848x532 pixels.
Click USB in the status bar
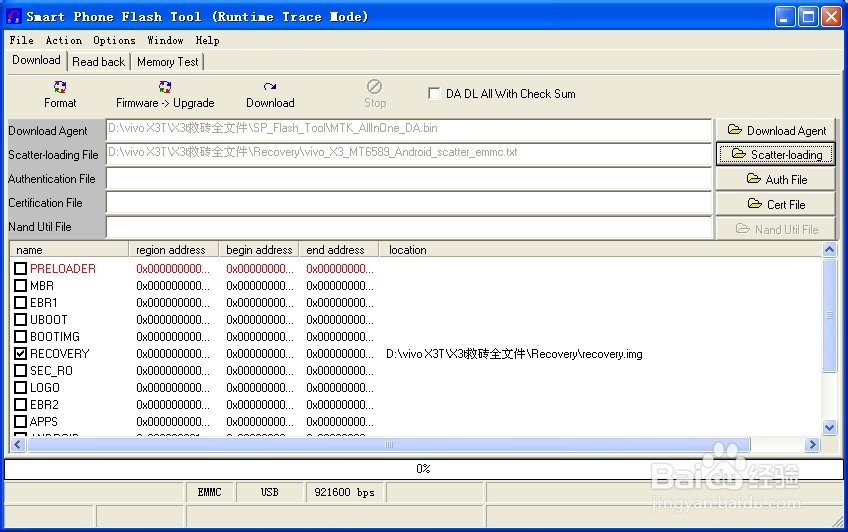pyautogui.click(x=269, y=492)
